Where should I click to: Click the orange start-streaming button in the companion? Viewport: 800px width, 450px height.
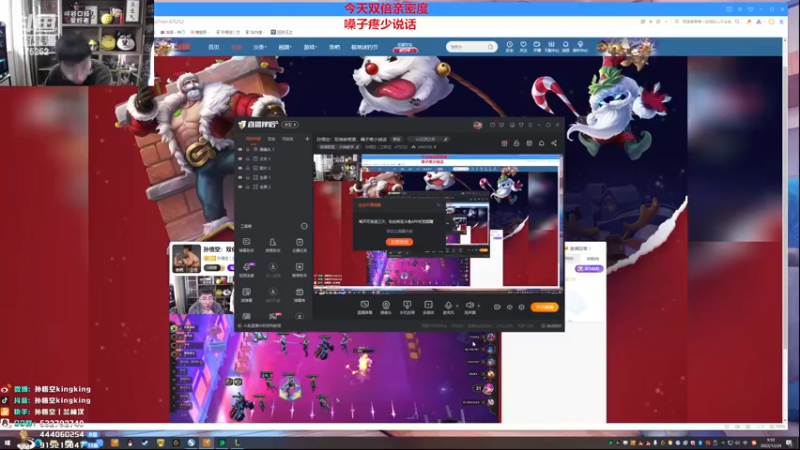[x=544, y=307]
